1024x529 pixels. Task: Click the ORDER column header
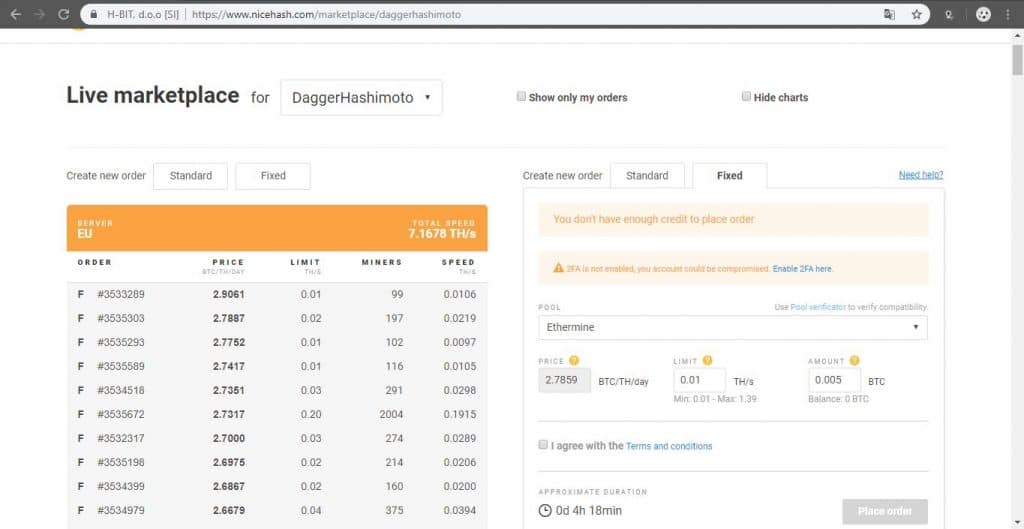tap(95, 263)
